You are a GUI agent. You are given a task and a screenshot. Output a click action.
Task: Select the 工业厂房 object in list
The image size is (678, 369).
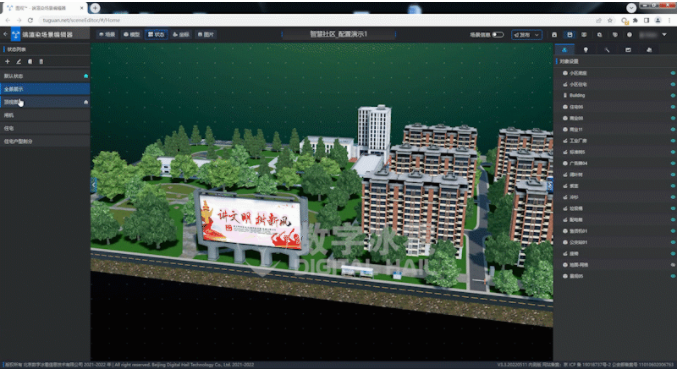coord(578,141)
